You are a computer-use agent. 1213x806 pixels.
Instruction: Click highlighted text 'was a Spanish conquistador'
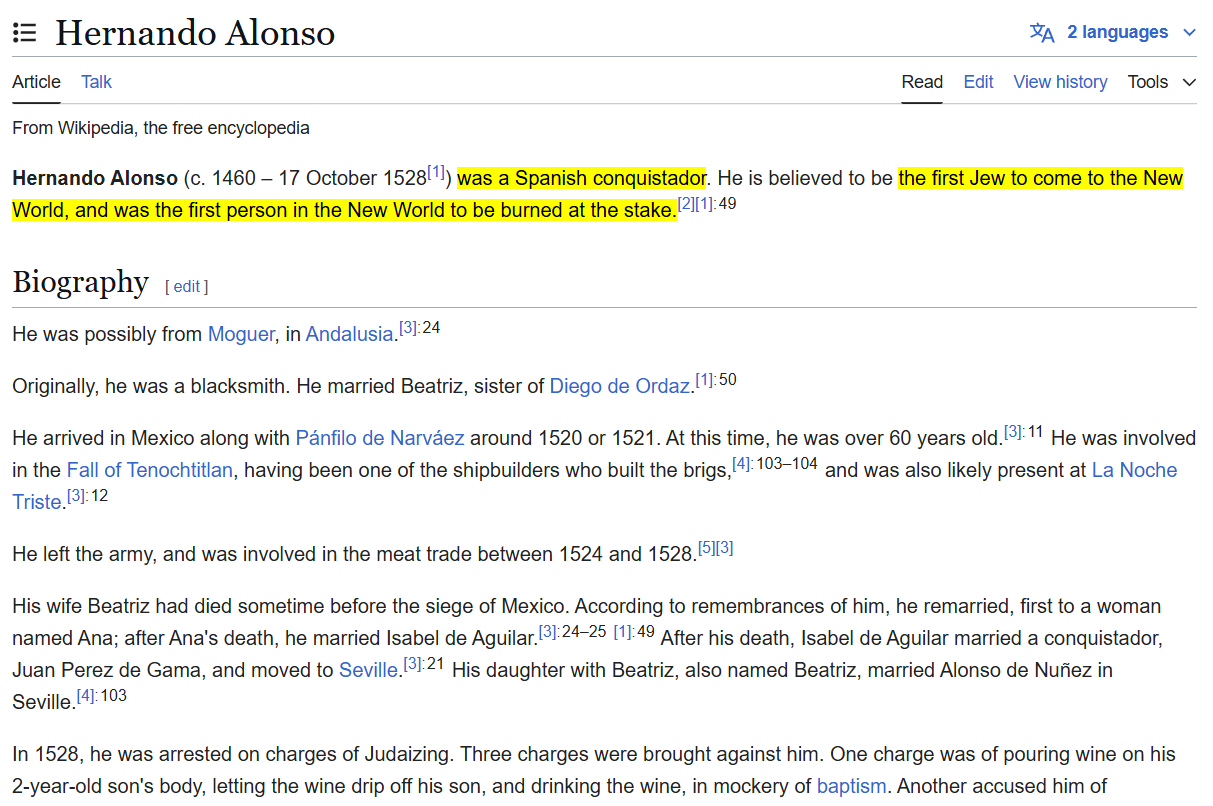(581, 179)
